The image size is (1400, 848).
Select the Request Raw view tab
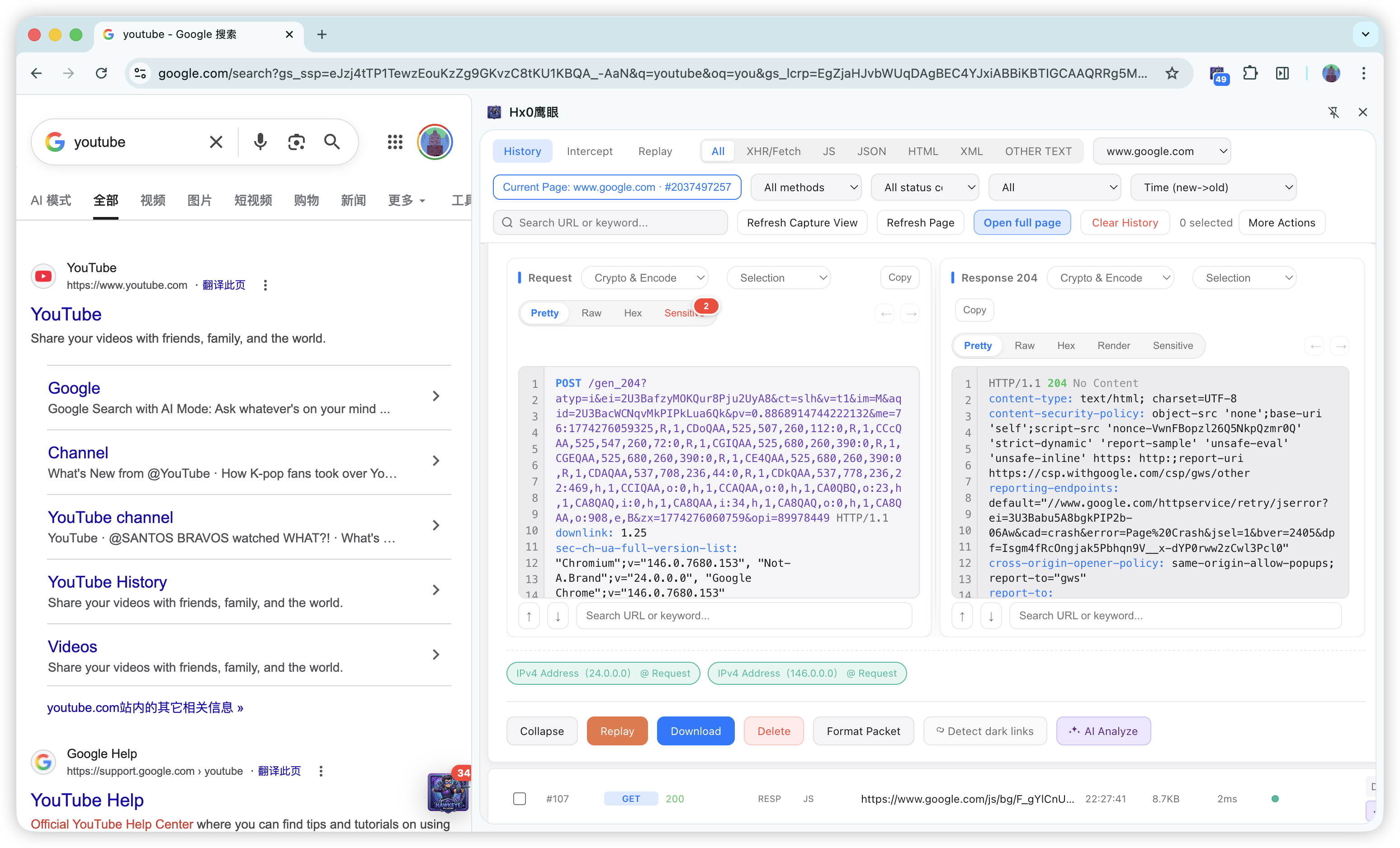point(591,313)
